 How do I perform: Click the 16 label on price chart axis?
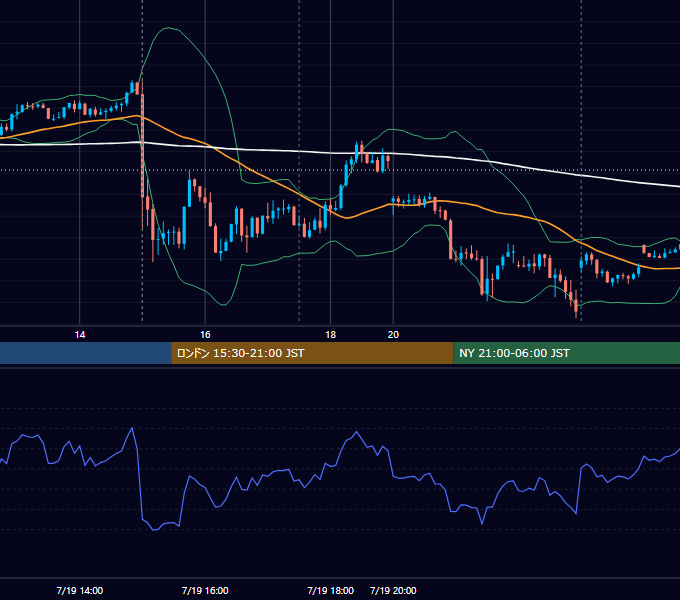(x=205, y=335)
